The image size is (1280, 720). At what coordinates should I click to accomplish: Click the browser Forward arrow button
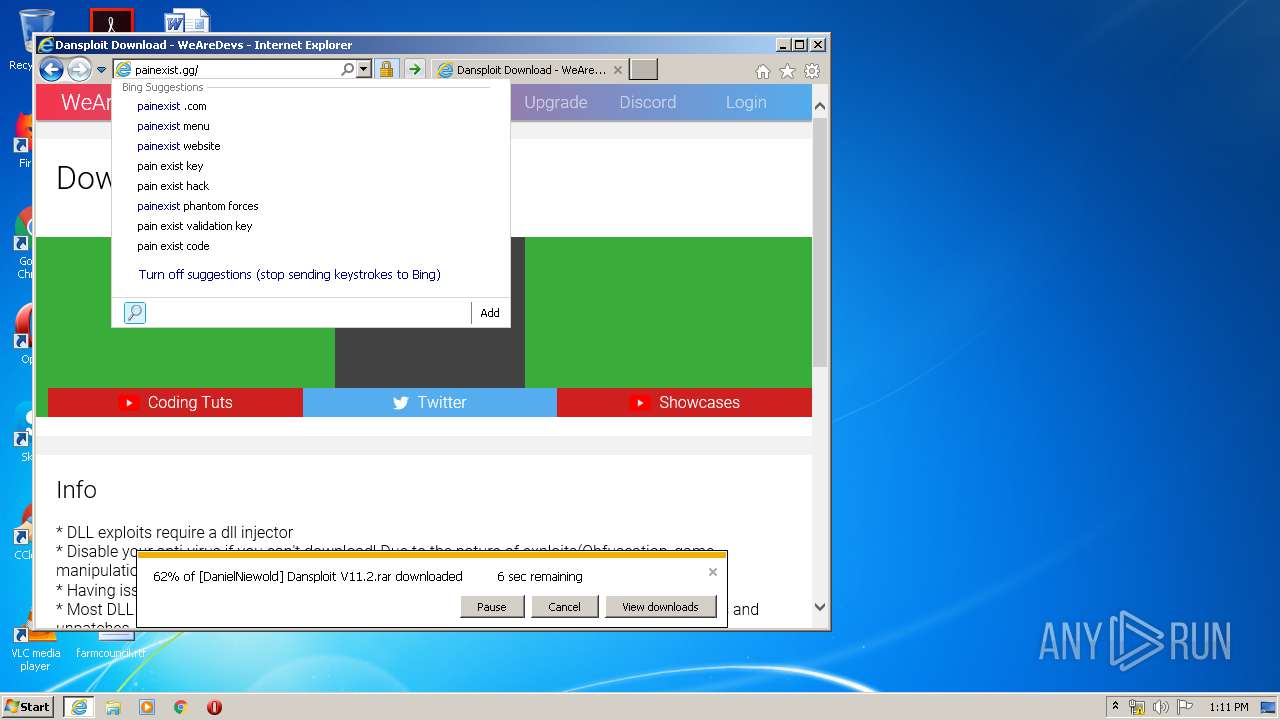(79, 69)
